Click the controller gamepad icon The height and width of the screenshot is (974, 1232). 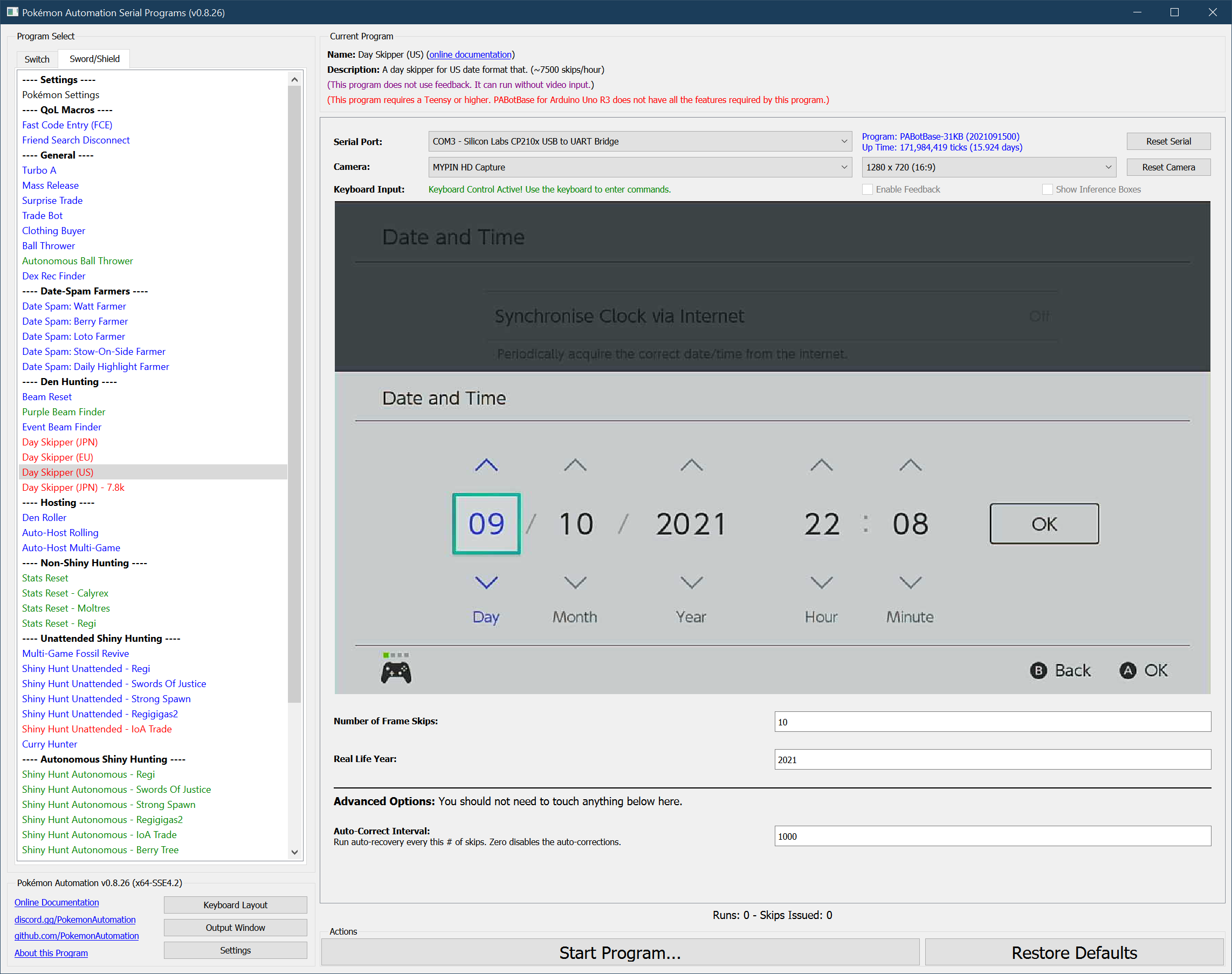click(x=396, y=672)
